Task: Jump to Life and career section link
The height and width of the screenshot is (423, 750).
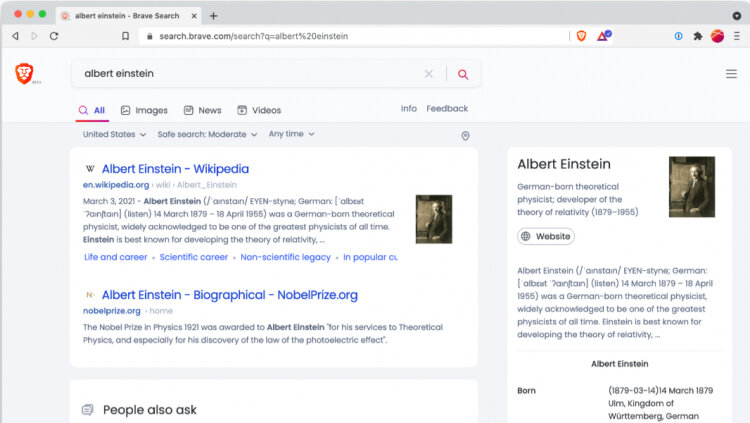Action: (115, 257)
